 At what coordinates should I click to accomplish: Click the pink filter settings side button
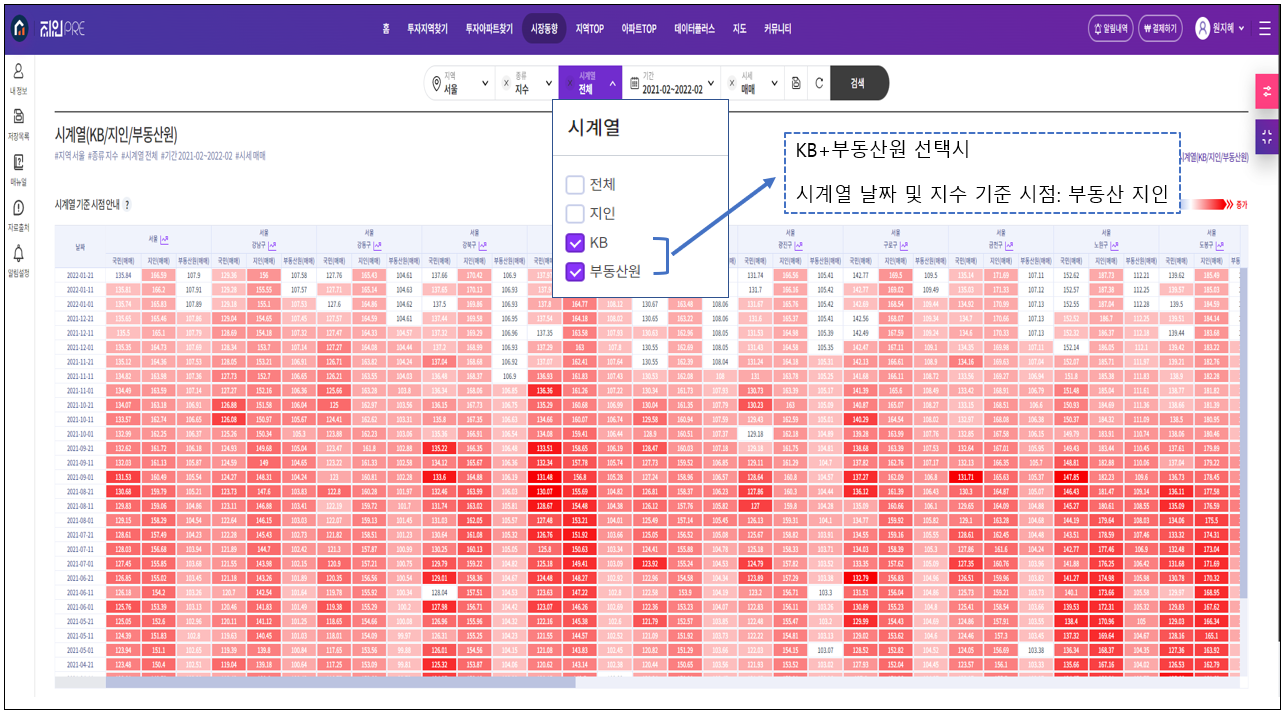click(x=1267, y=91)
